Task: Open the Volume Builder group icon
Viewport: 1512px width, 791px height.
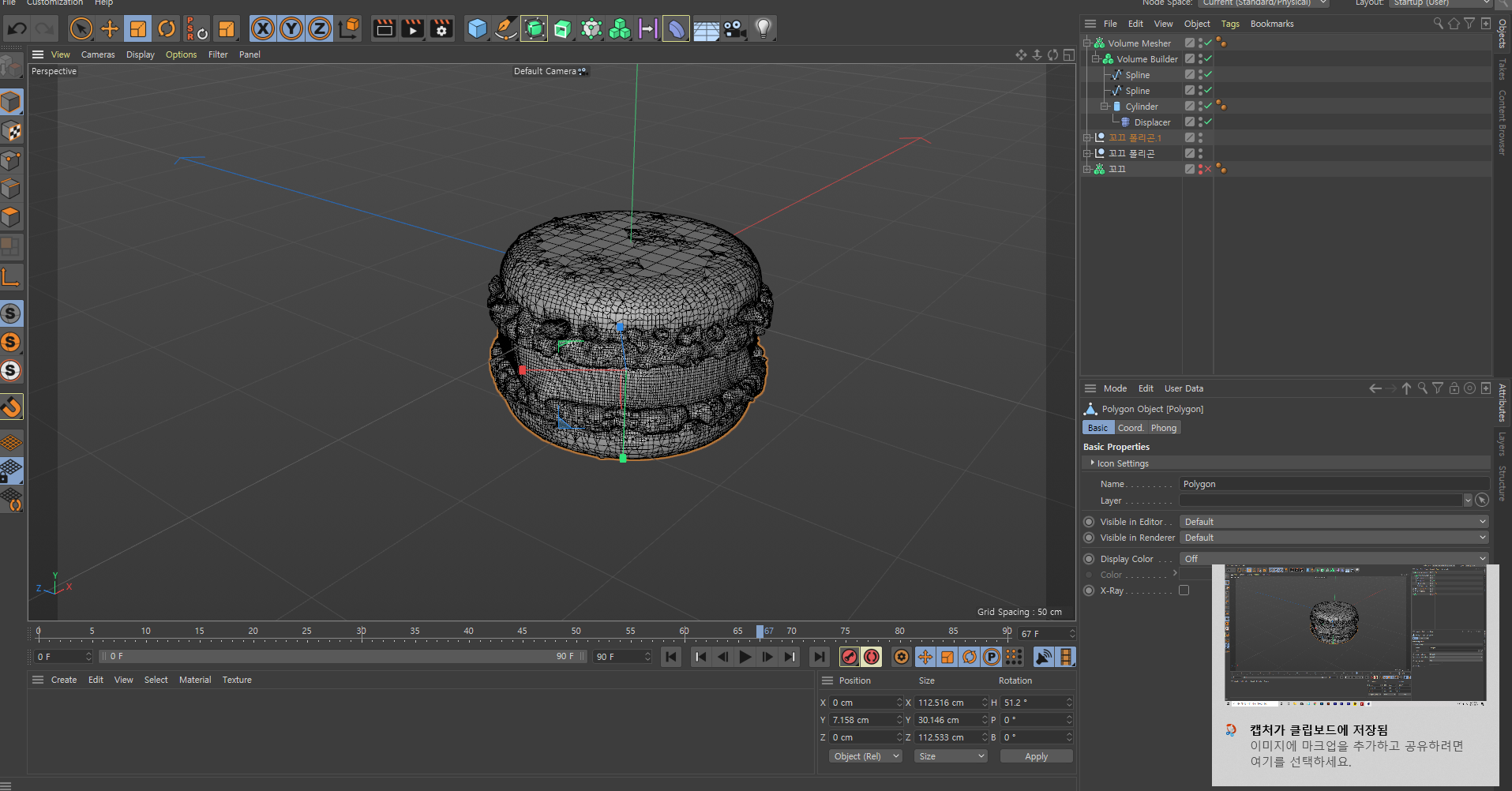Action: (620, 29)
